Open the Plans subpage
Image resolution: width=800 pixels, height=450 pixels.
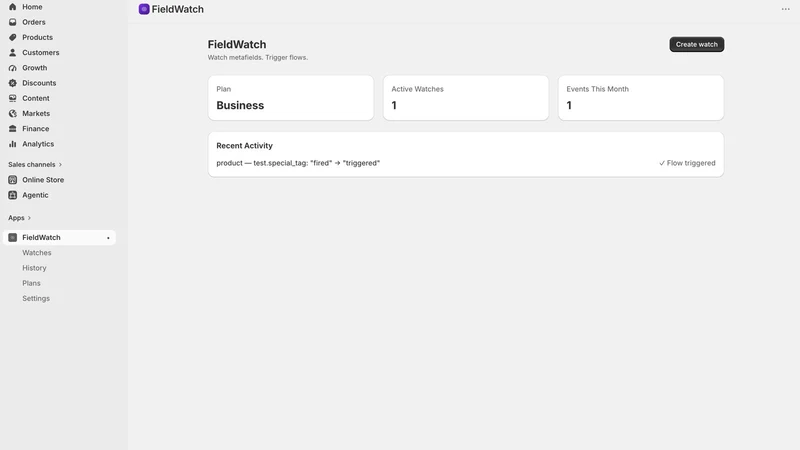[x=31, y=283]
